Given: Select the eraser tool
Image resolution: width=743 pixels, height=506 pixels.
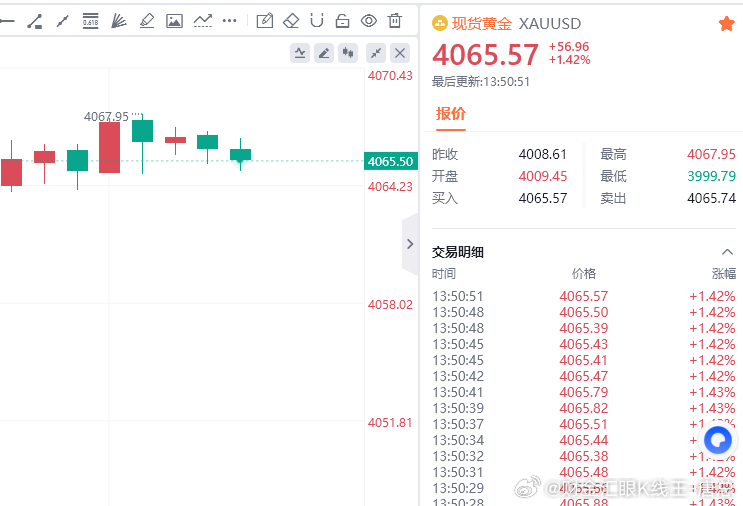Looking at the screenshot, I should 291,21.
